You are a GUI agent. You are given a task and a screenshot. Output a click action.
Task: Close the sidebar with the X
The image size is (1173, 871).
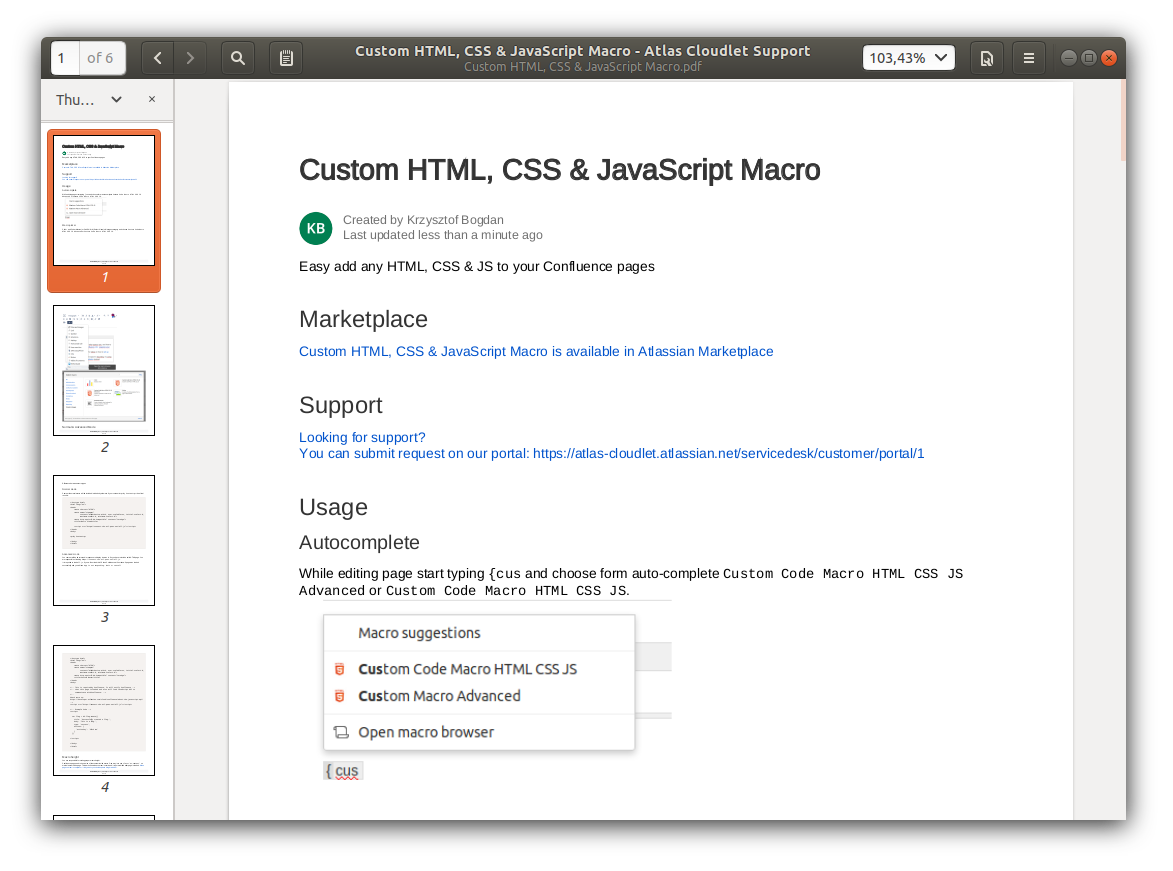[152, 99]
